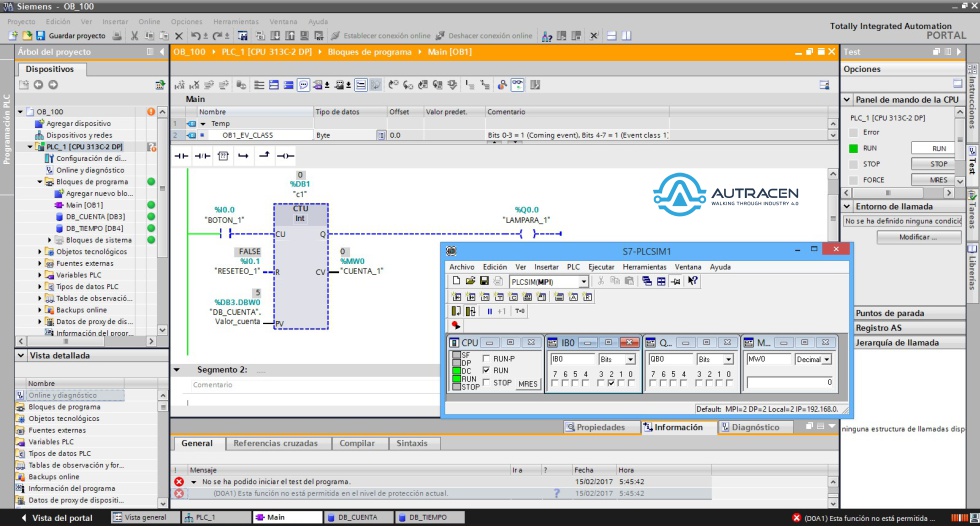Click the empty box instruction icon

[223, 156]
